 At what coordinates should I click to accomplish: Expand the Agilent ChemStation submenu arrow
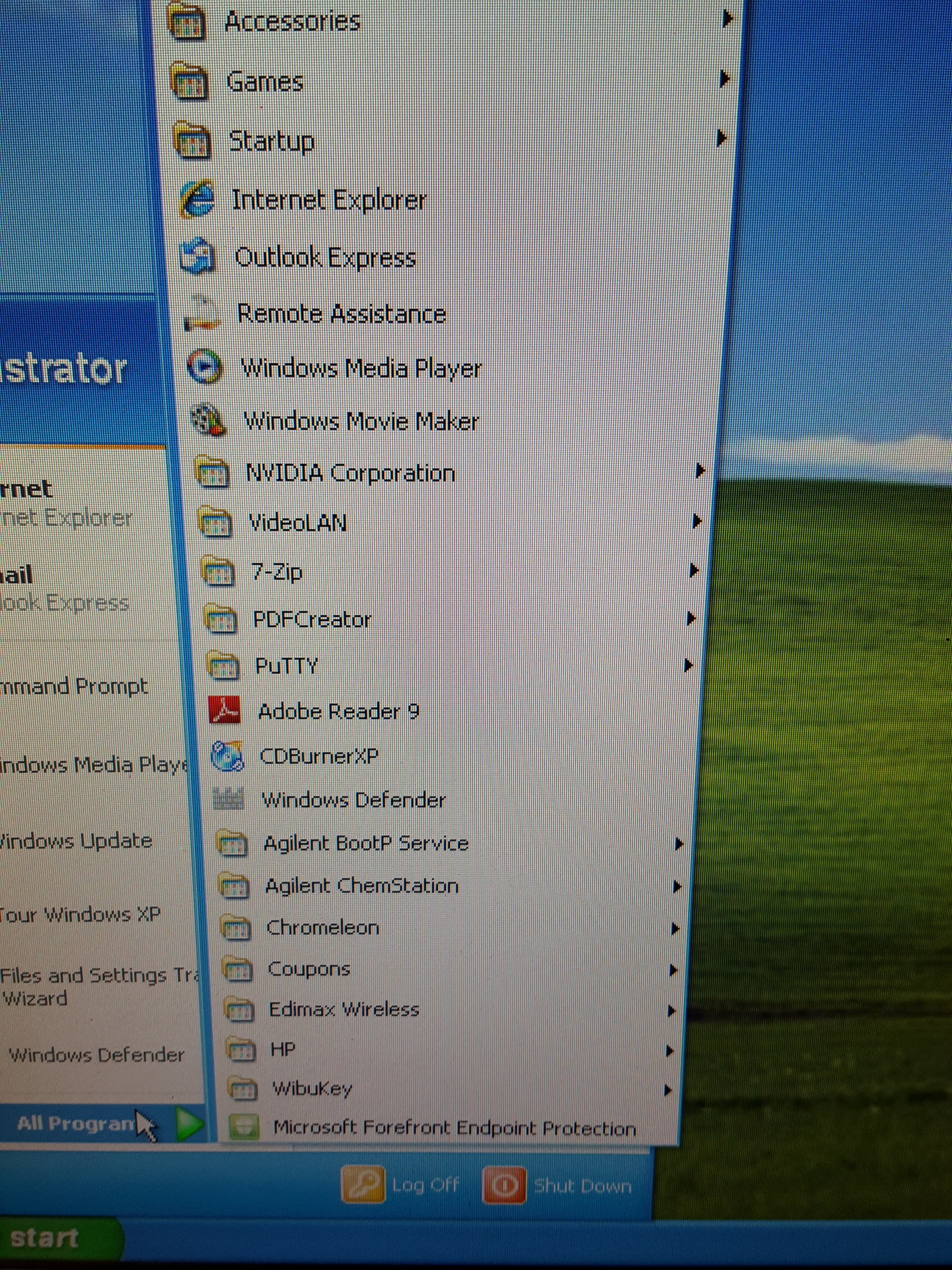coord(677,886)
